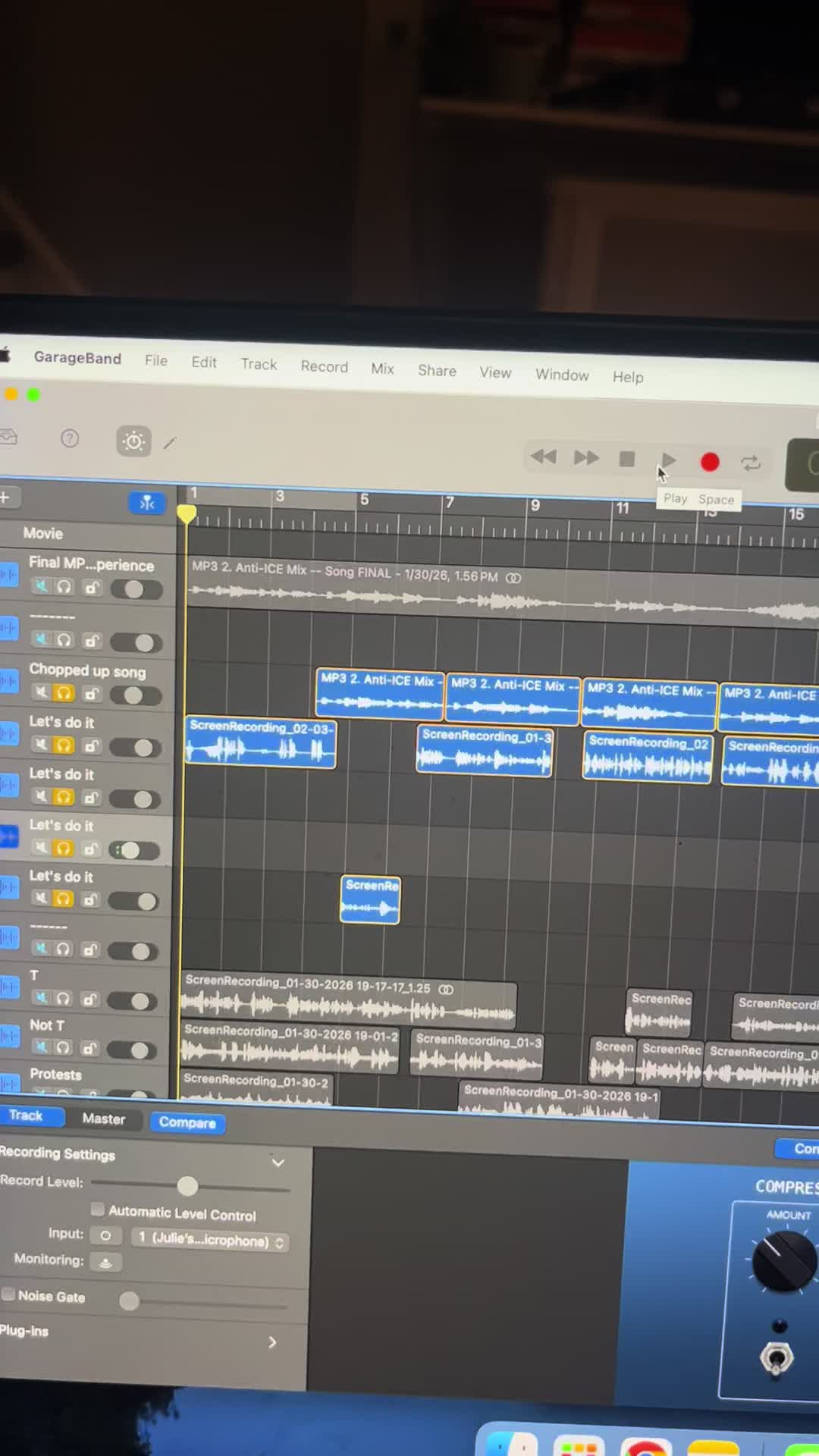Click the Record Level slider

[x=190, y=1186]
